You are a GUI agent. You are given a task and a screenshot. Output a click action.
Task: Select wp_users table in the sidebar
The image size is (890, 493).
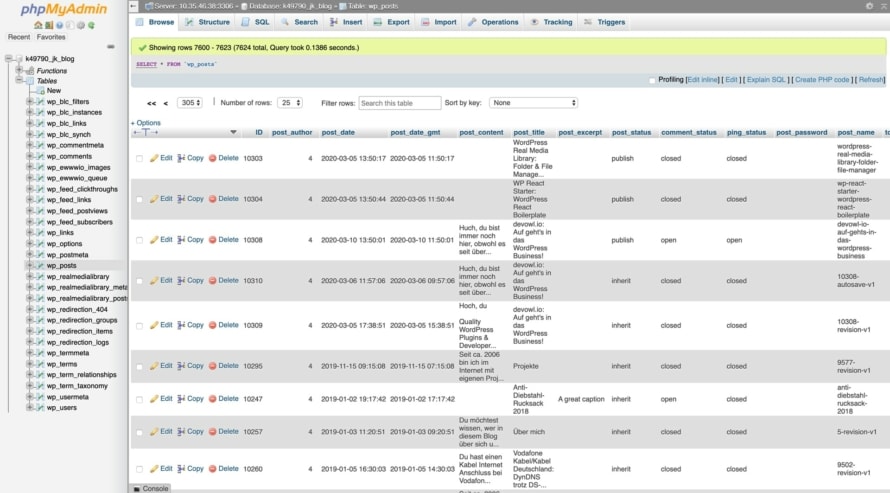coord(61,408)
